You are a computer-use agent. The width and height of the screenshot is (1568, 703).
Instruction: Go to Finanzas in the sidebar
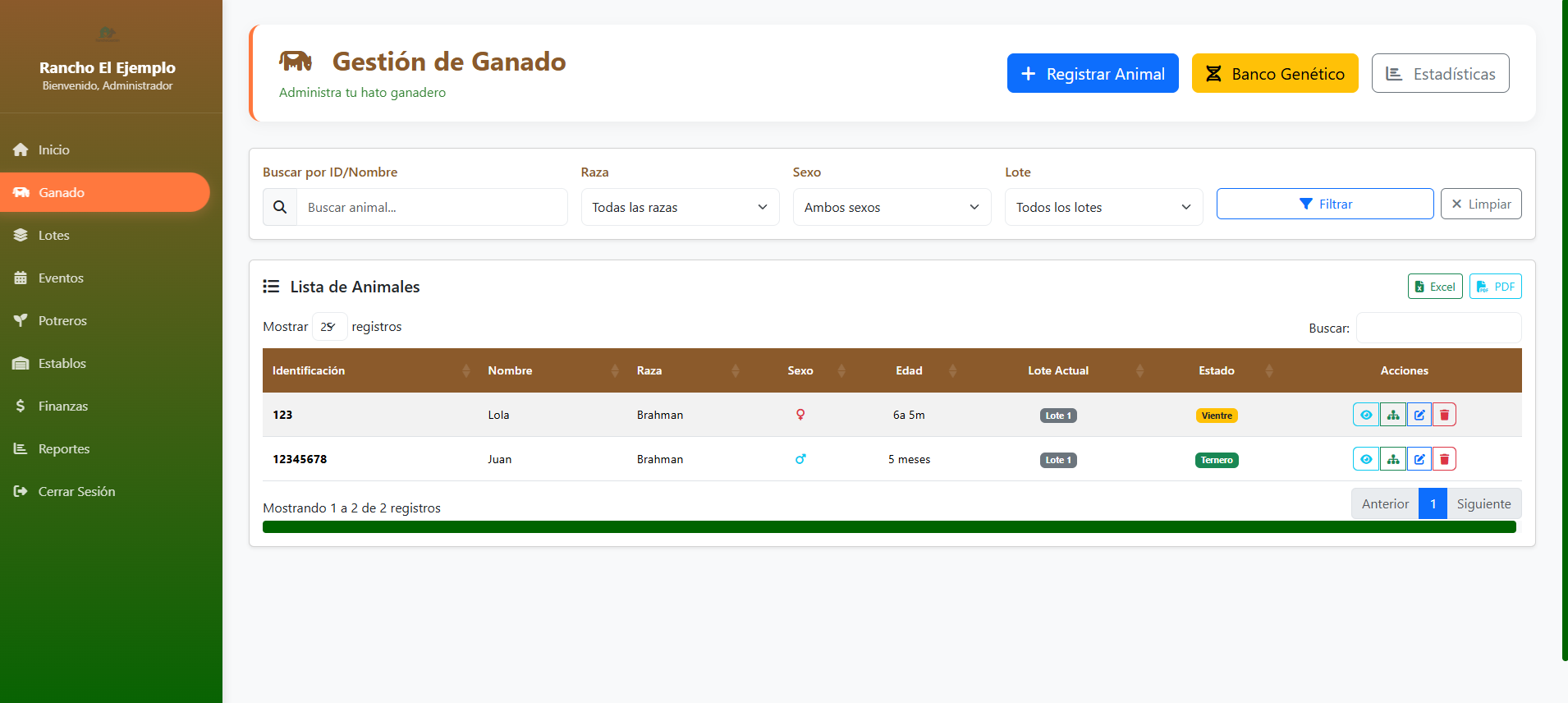coord(62,406)
